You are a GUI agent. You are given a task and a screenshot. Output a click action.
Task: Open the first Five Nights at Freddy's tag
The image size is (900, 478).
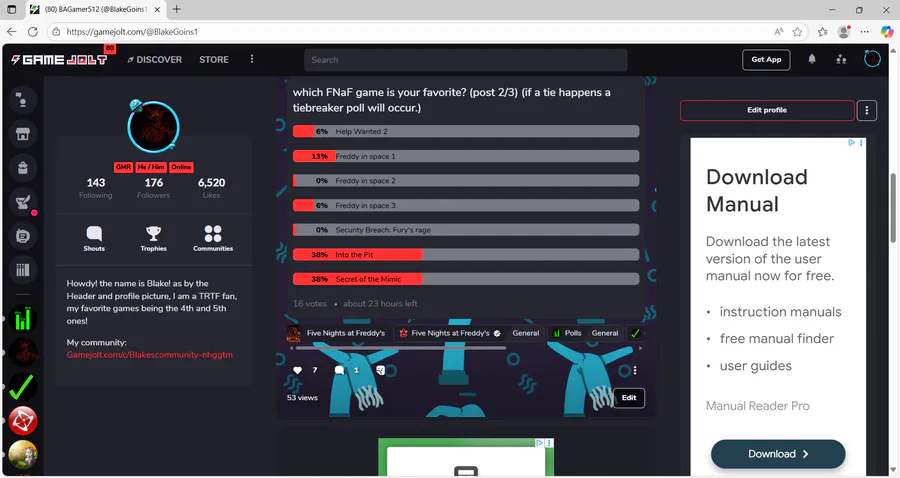[337, 333]
